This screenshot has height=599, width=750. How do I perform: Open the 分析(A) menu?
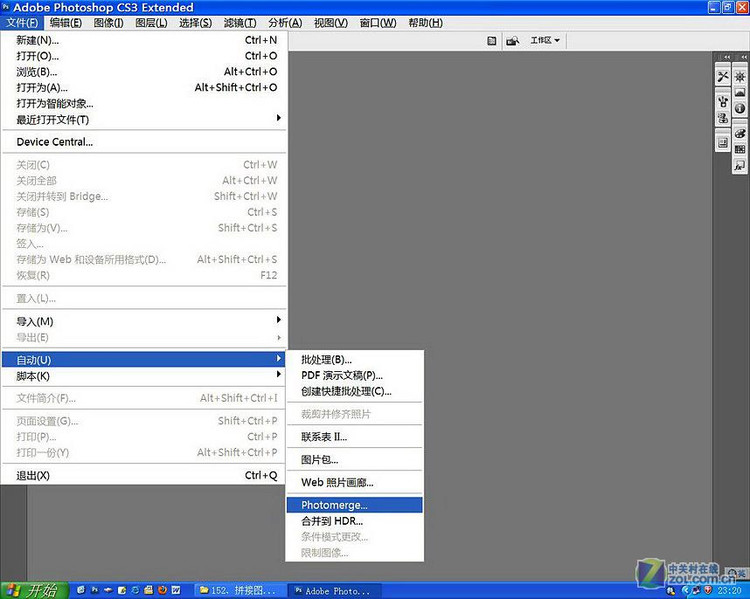pos(285,22)
